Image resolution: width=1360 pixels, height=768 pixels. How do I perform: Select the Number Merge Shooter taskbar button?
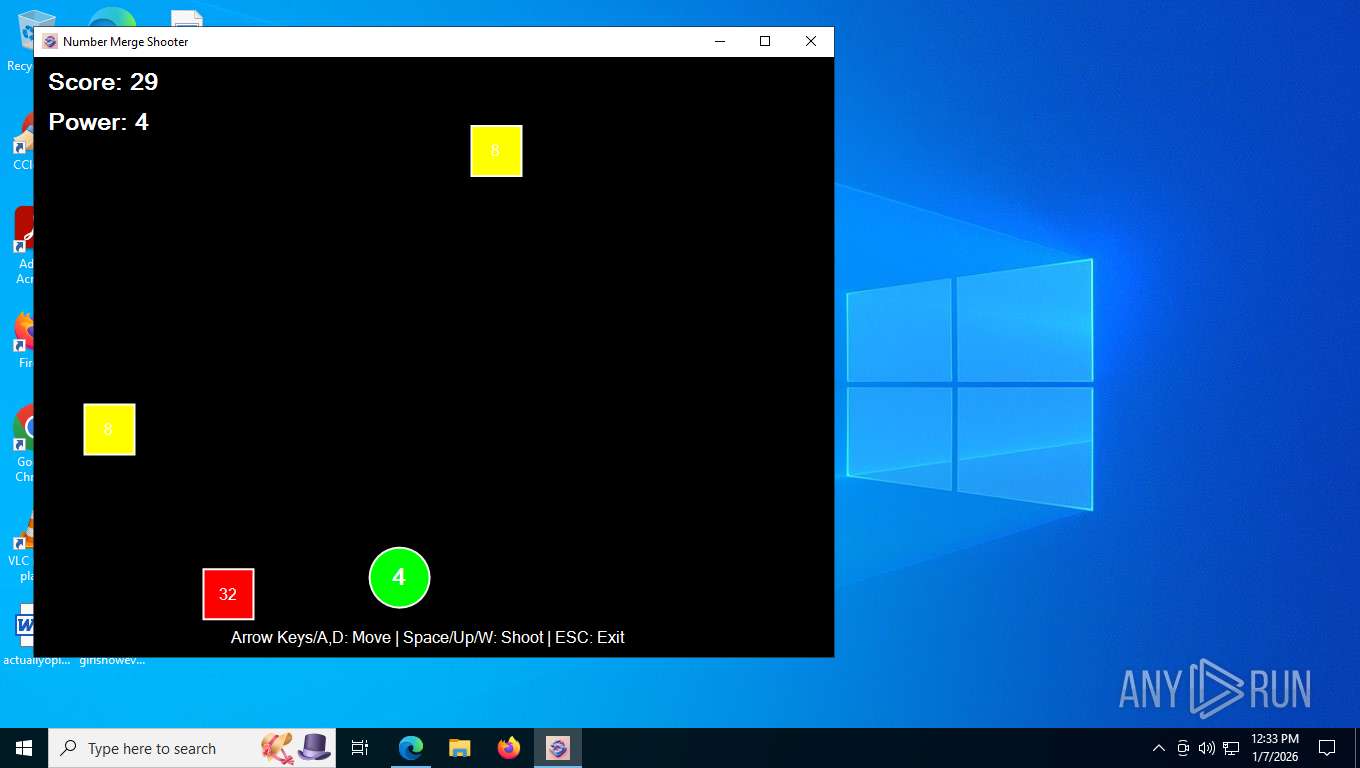(558, 748)
